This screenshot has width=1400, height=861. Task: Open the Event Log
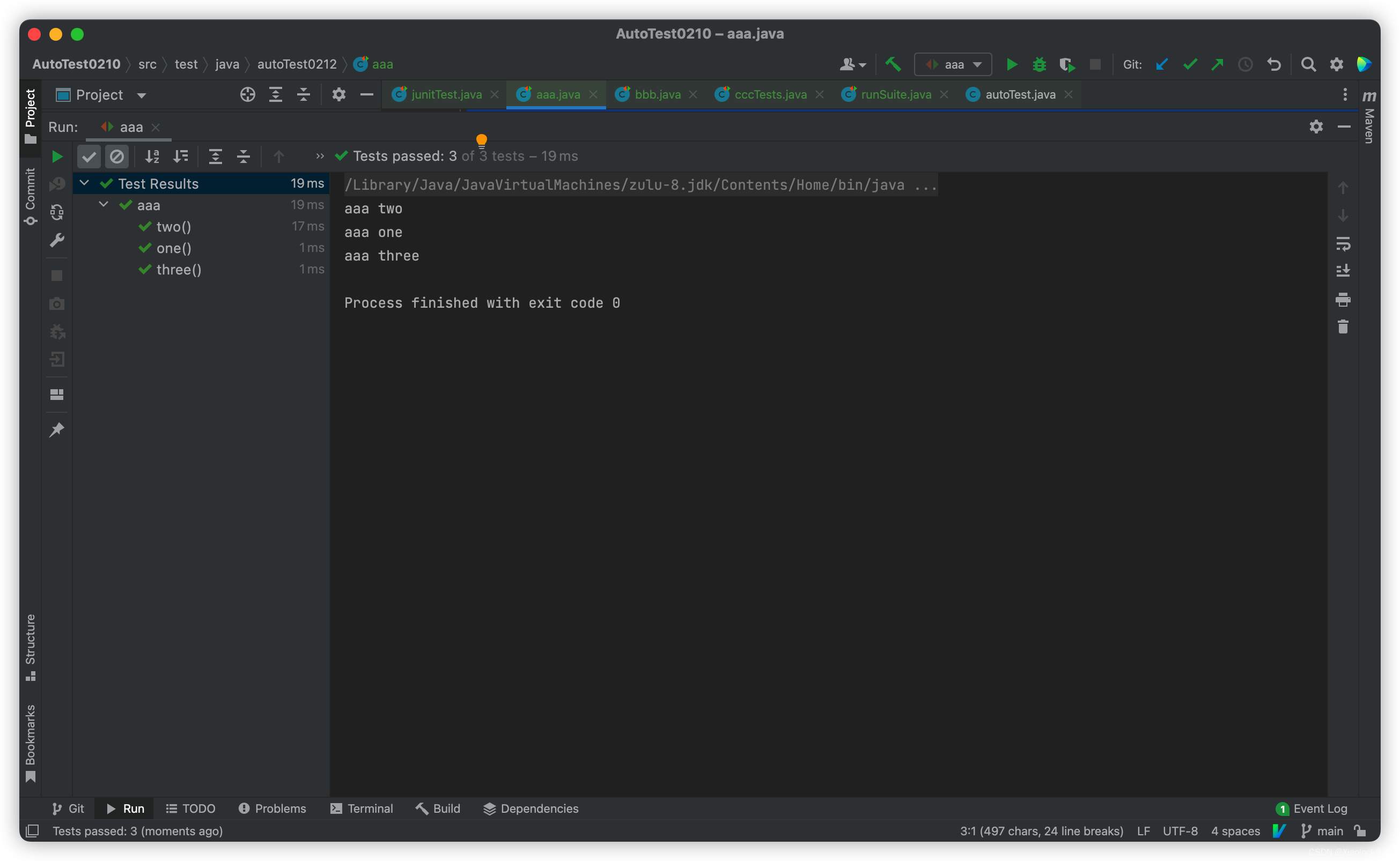pos(1312,808)
